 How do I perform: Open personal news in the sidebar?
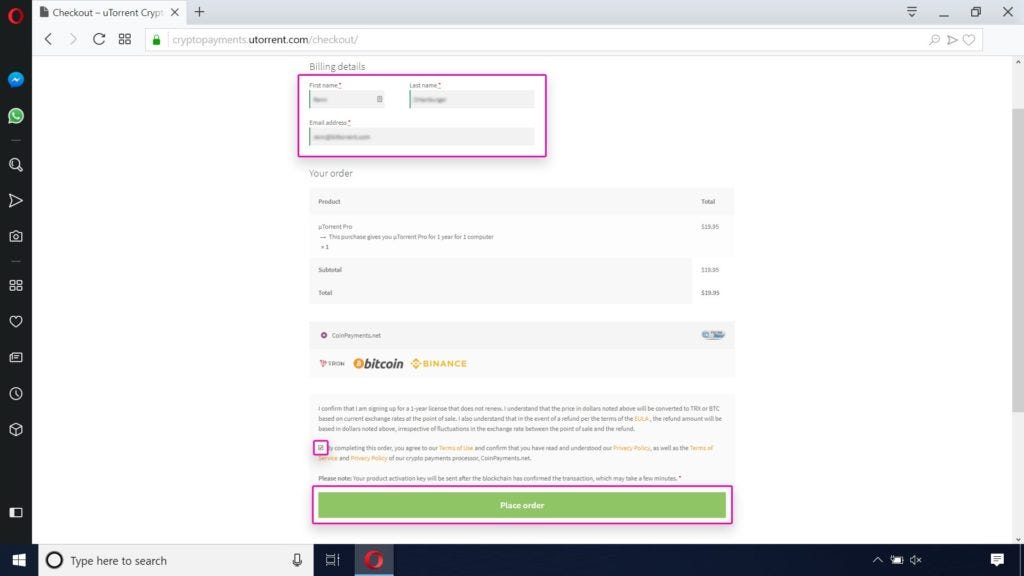pyautogui.click(x=16, y=357)
